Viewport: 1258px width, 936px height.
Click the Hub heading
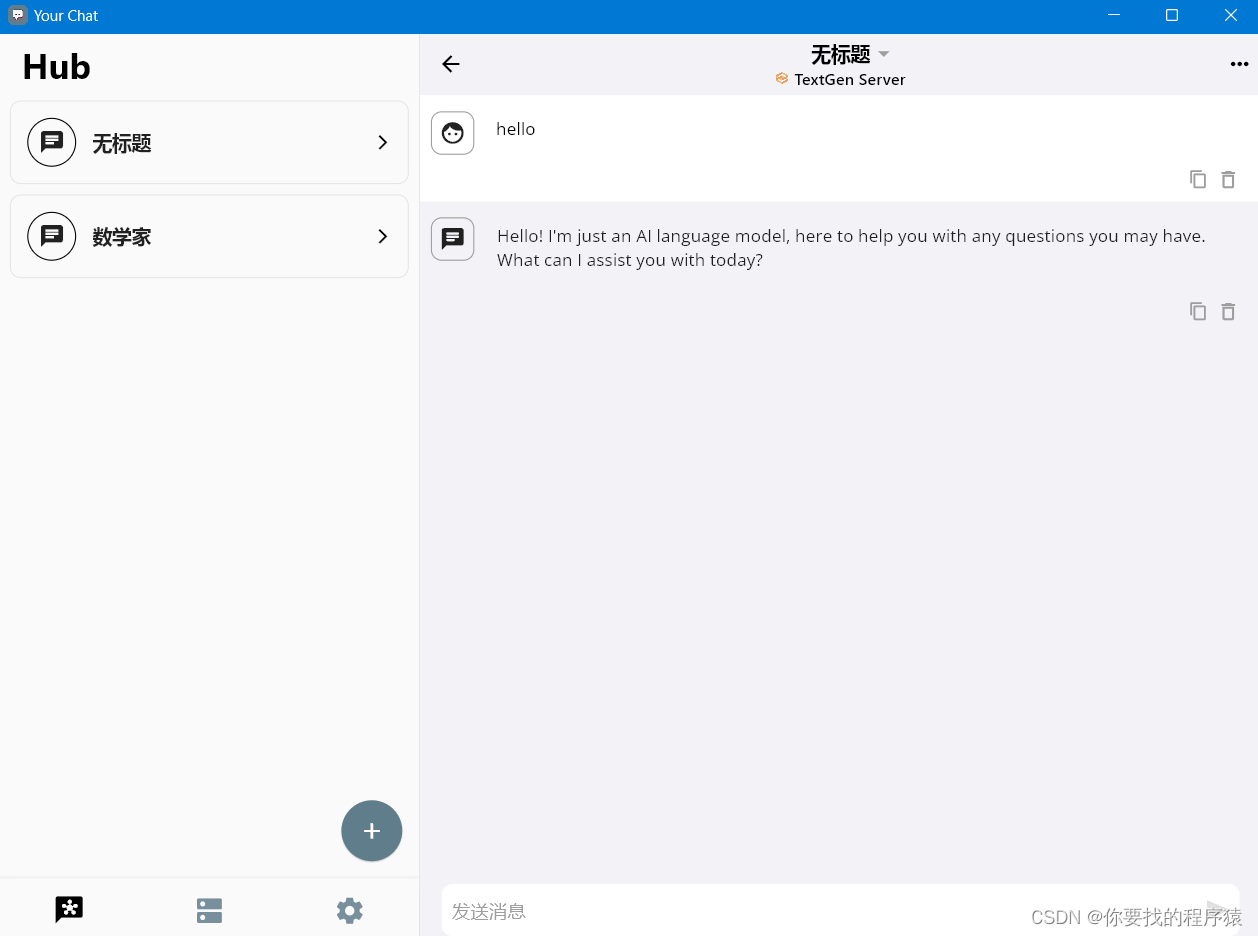[x=56, y=67]
